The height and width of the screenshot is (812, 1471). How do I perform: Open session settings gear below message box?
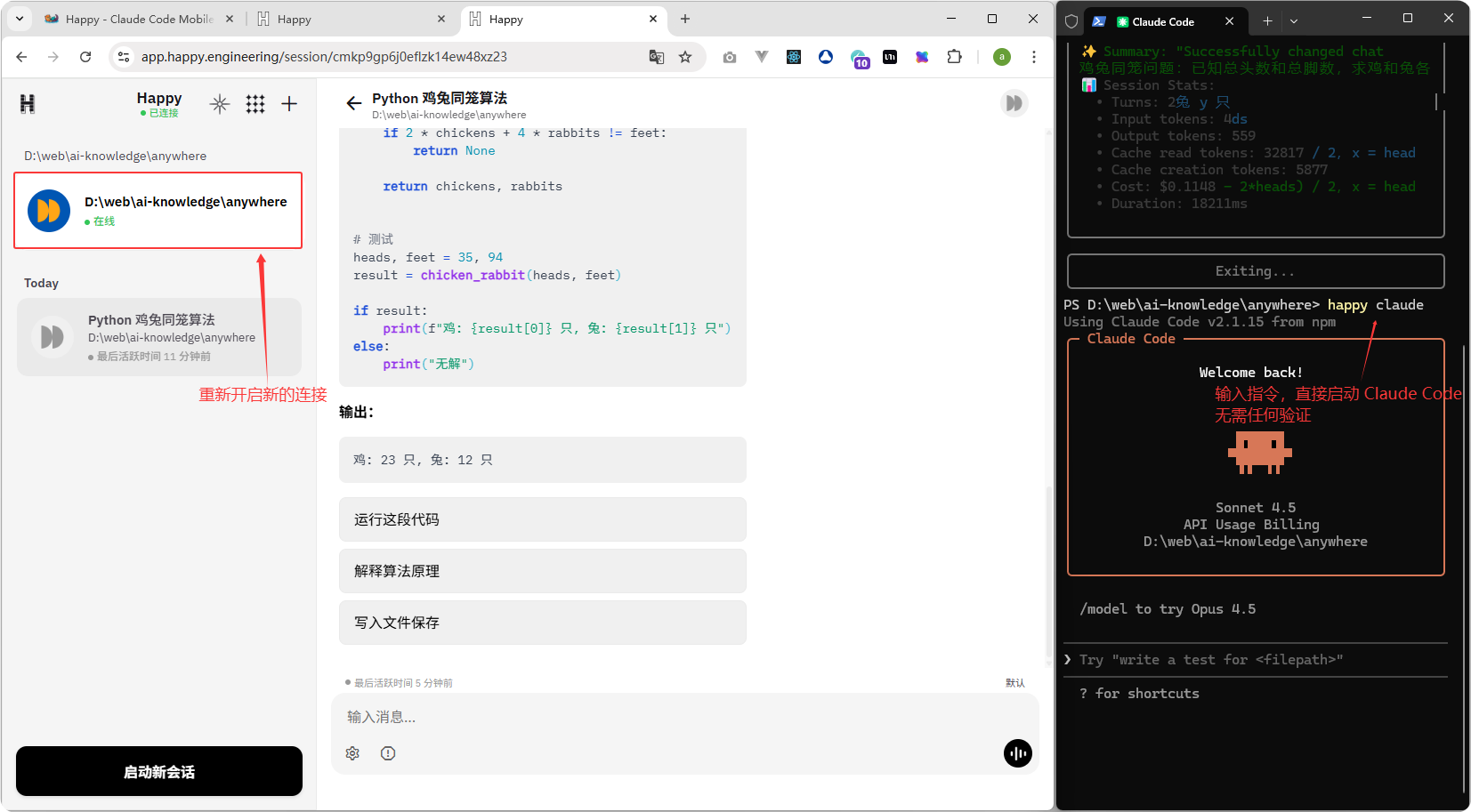[x=352, y=753]
